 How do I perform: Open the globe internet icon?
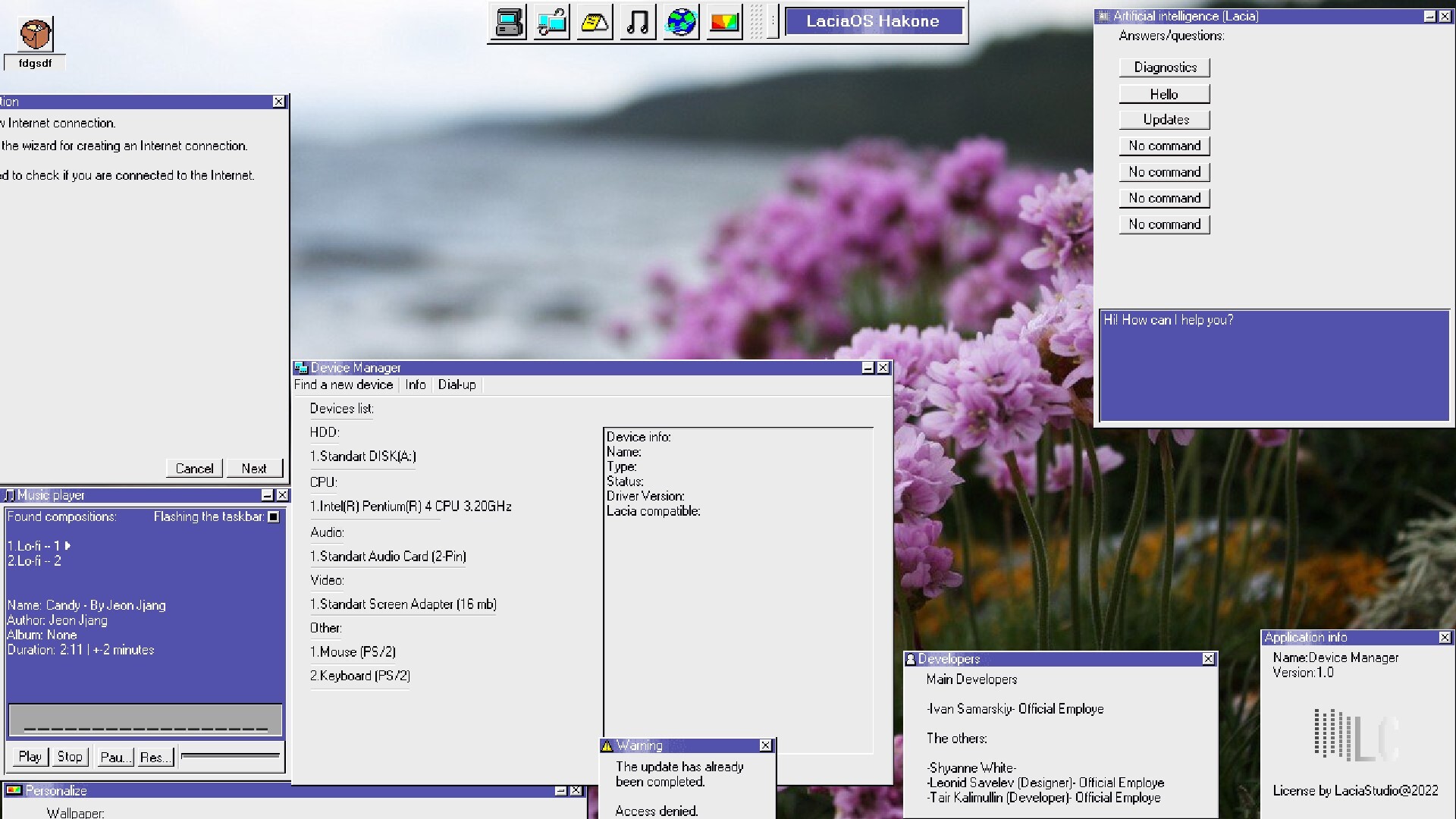pos(681,22)
